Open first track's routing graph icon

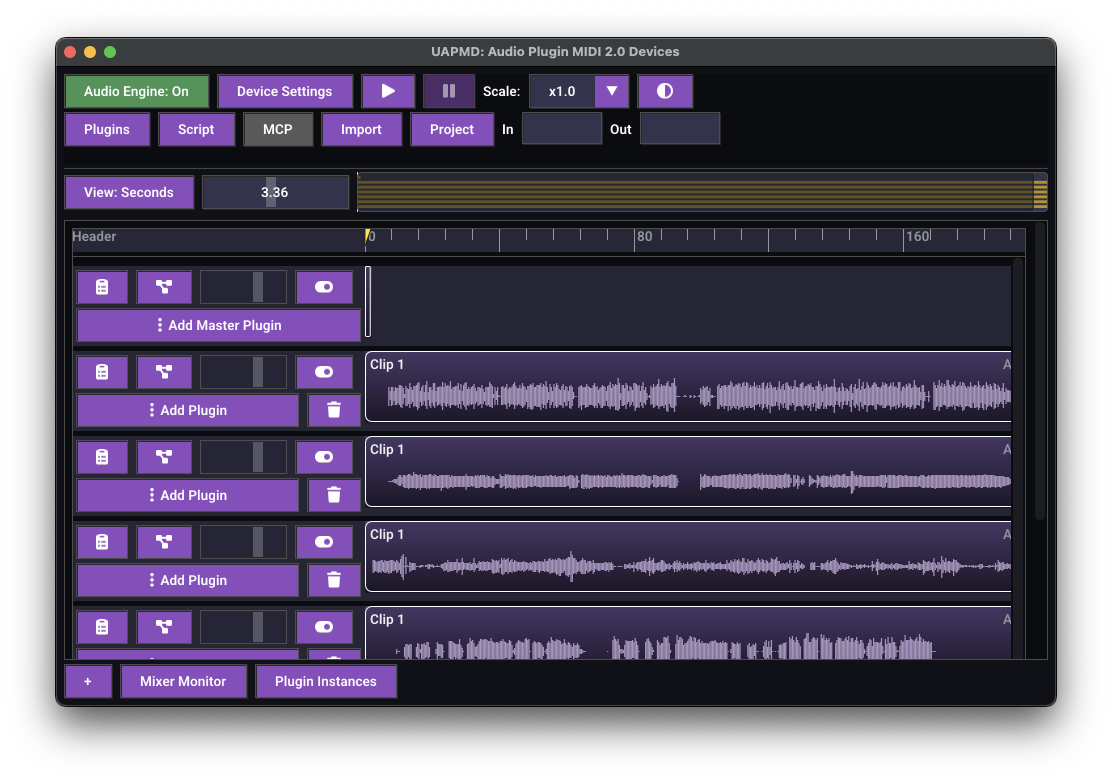[164, 372]
